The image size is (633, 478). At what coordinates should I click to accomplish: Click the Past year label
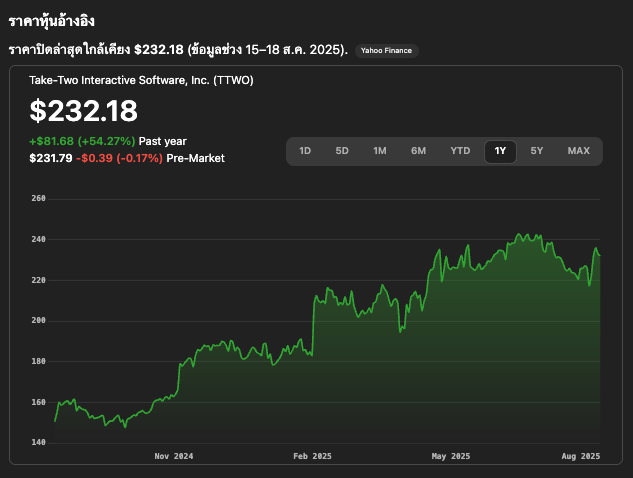[x=163, y=141]
